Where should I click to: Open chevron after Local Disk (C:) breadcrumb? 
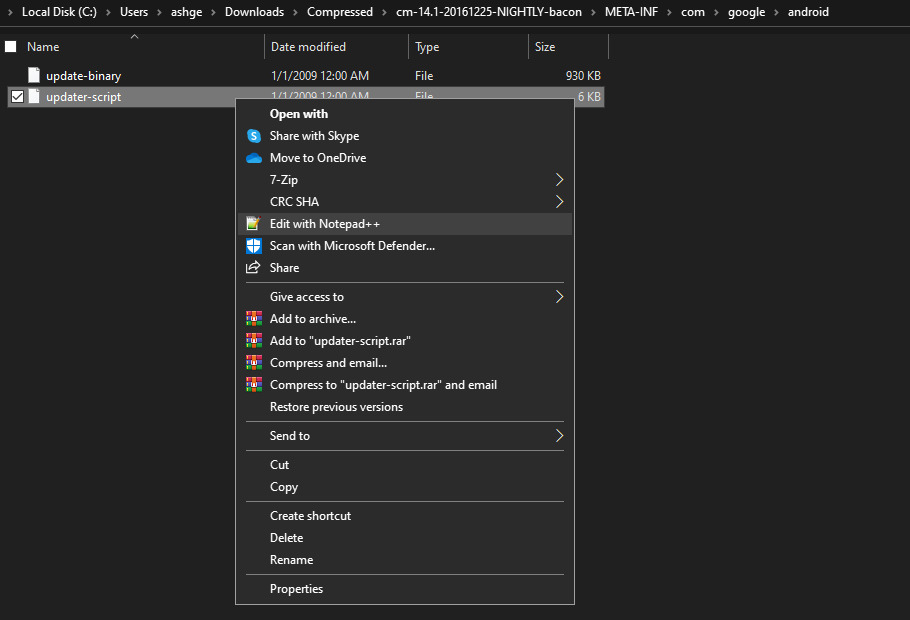point(109,12)
